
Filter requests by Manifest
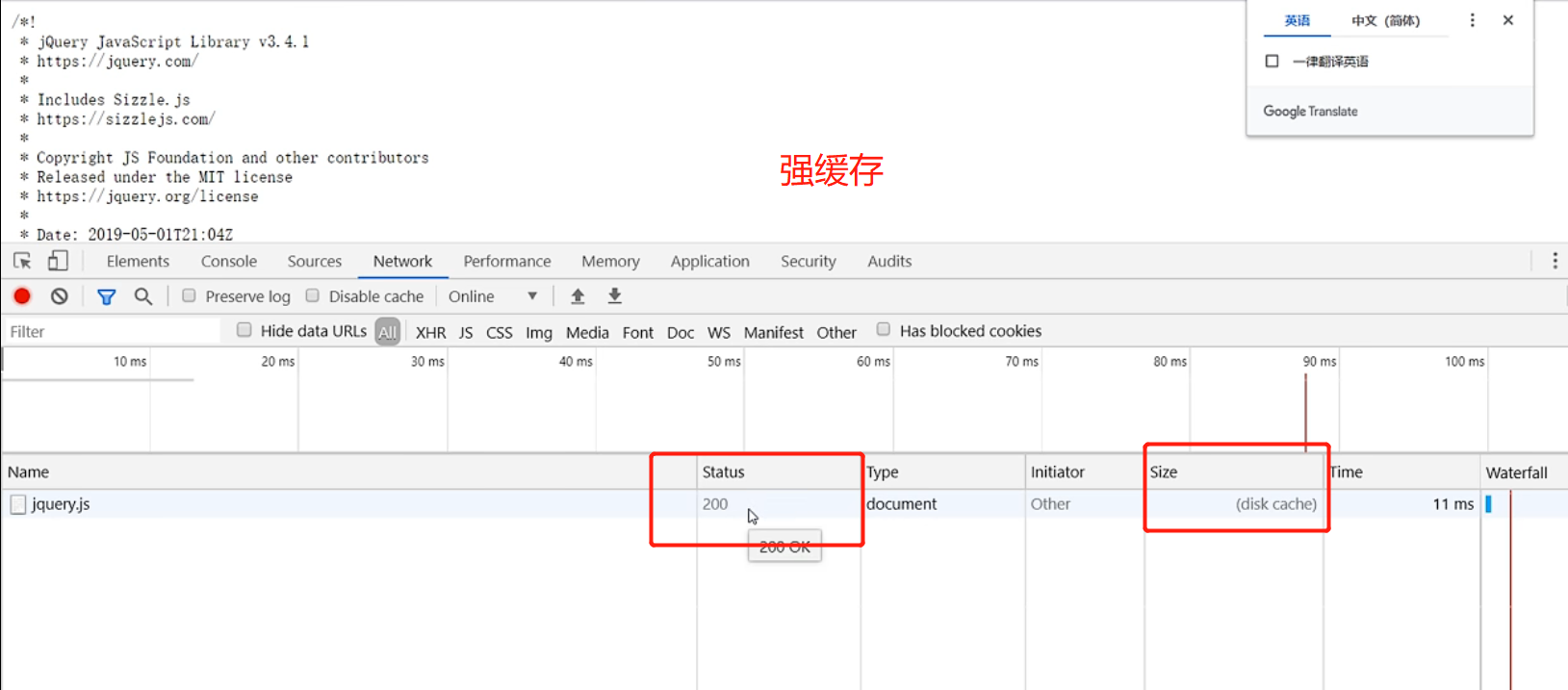pyautogui.click(x=773, y=332)
